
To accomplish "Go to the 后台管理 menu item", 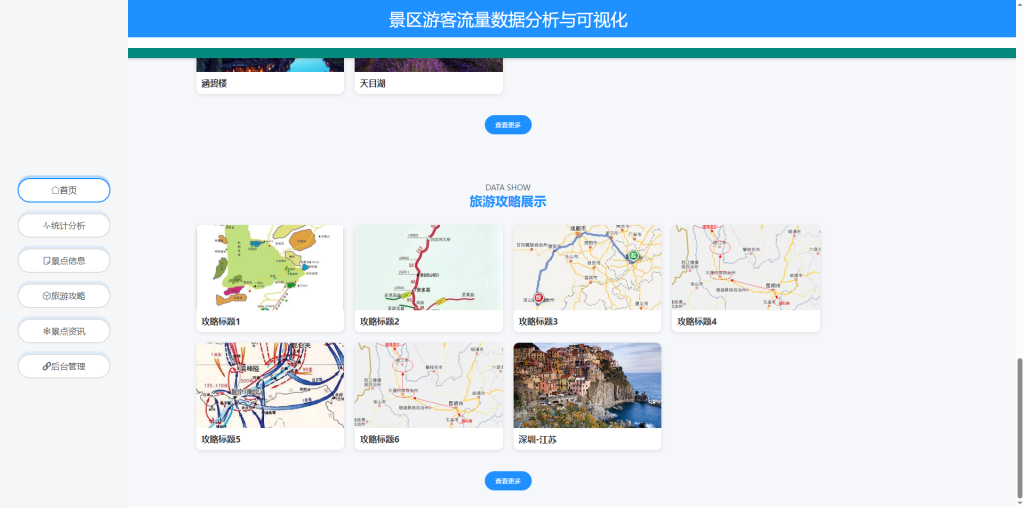I will click(64, 367).
